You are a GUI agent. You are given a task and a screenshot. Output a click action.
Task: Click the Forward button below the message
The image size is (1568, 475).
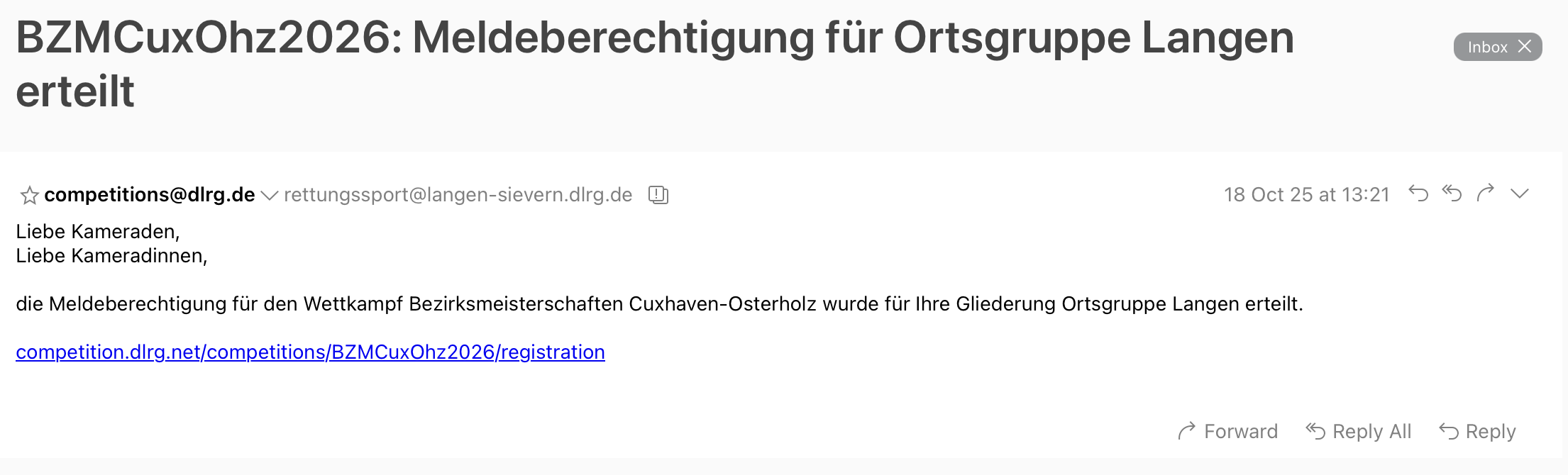[x=1227, y=431]
